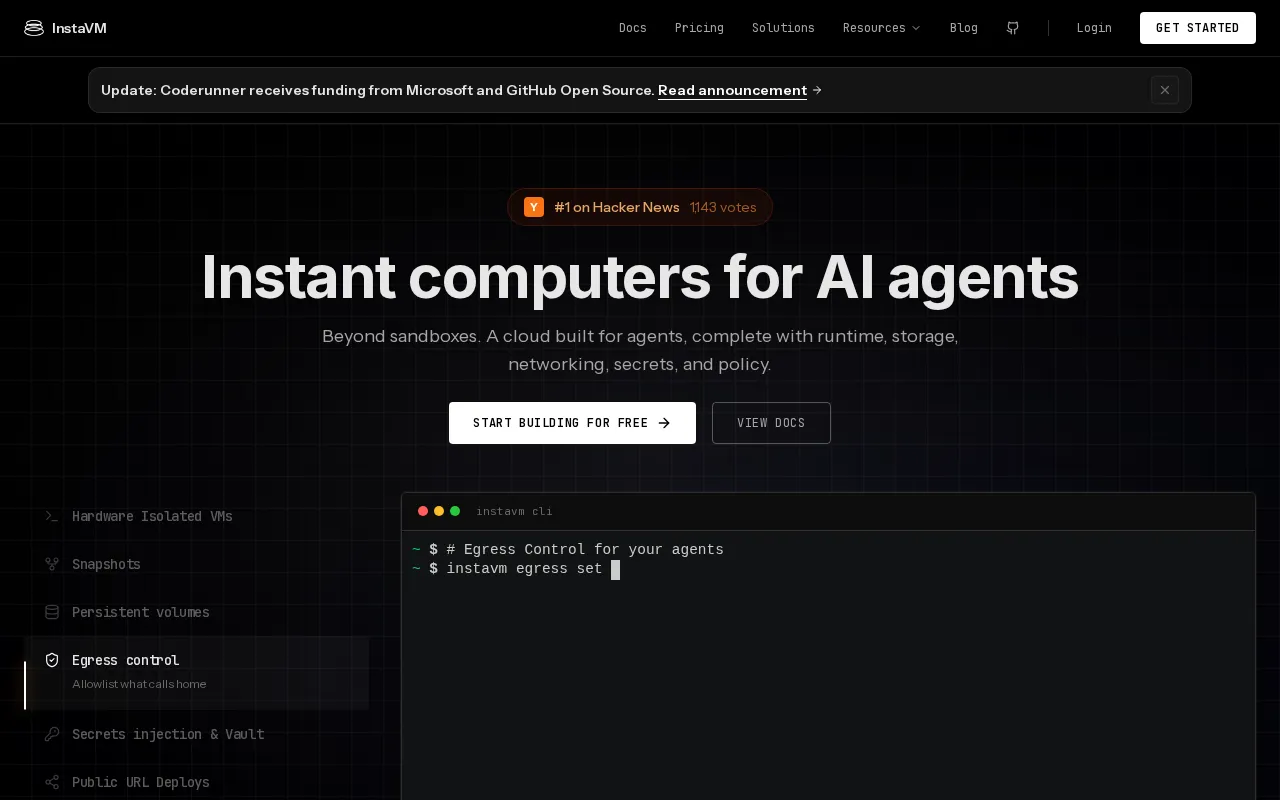
Task: Click the yellow dot in terminal window
Action: coord(439,511)
